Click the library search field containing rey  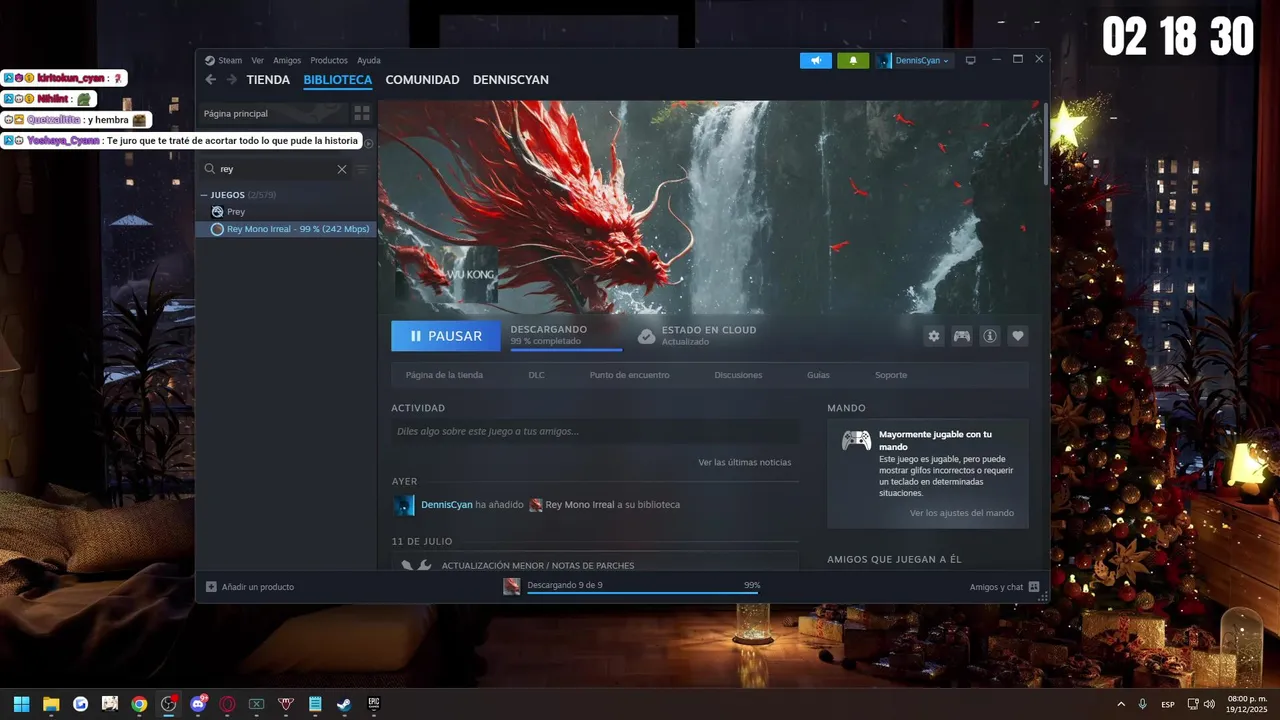(275, 169)
